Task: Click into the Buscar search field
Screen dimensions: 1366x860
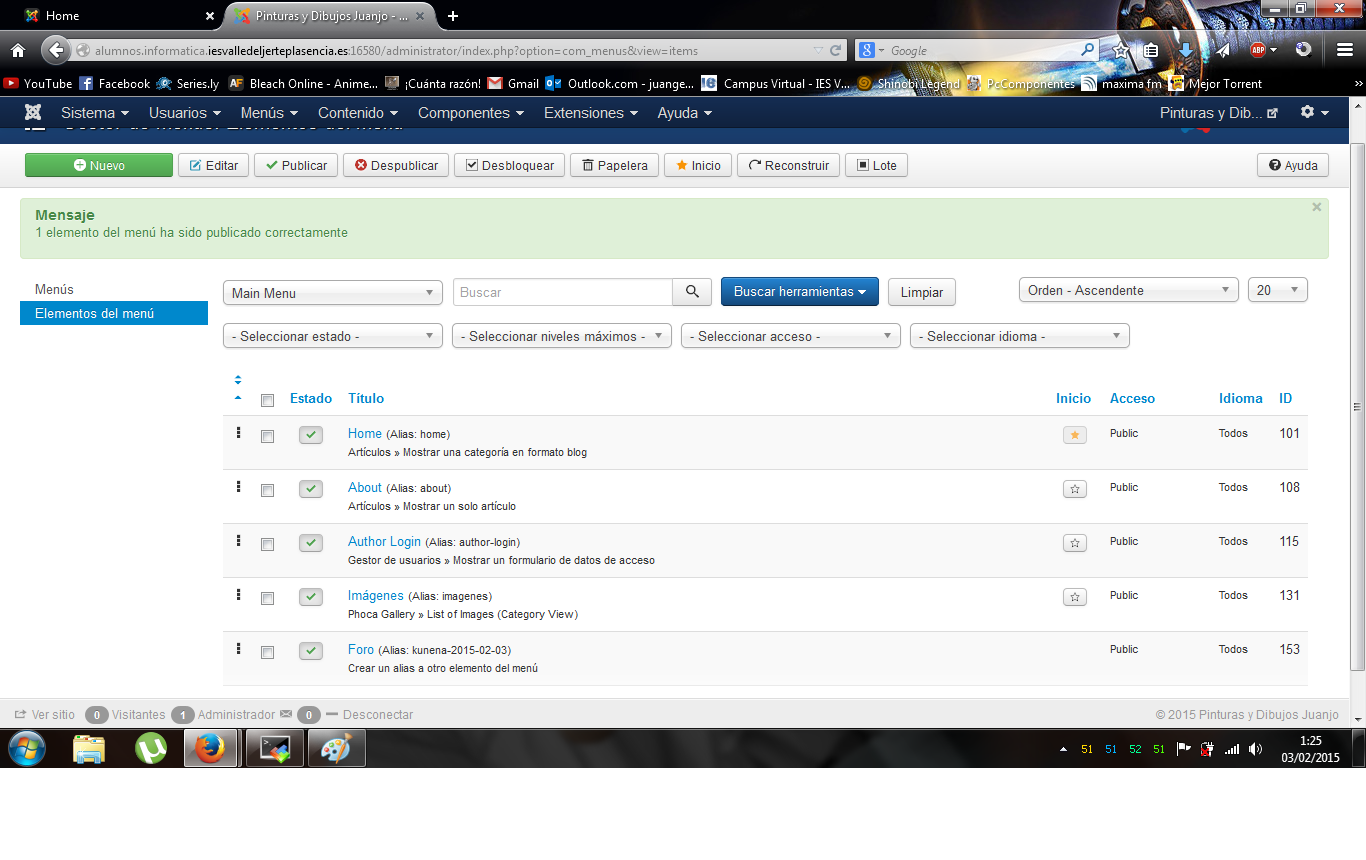Action: point(562,292)
